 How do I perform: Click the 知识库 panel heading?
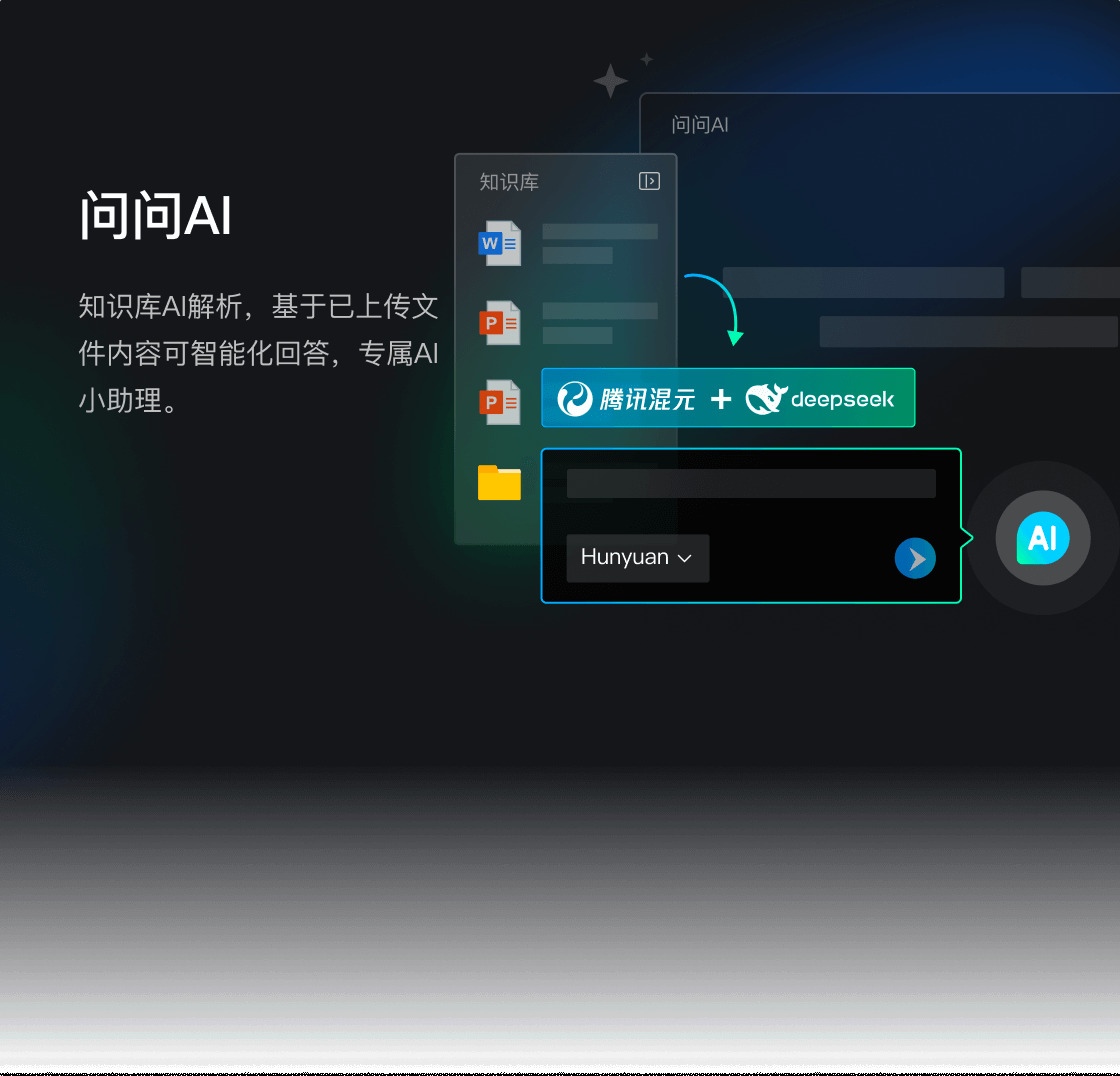[x=509, y=182]
